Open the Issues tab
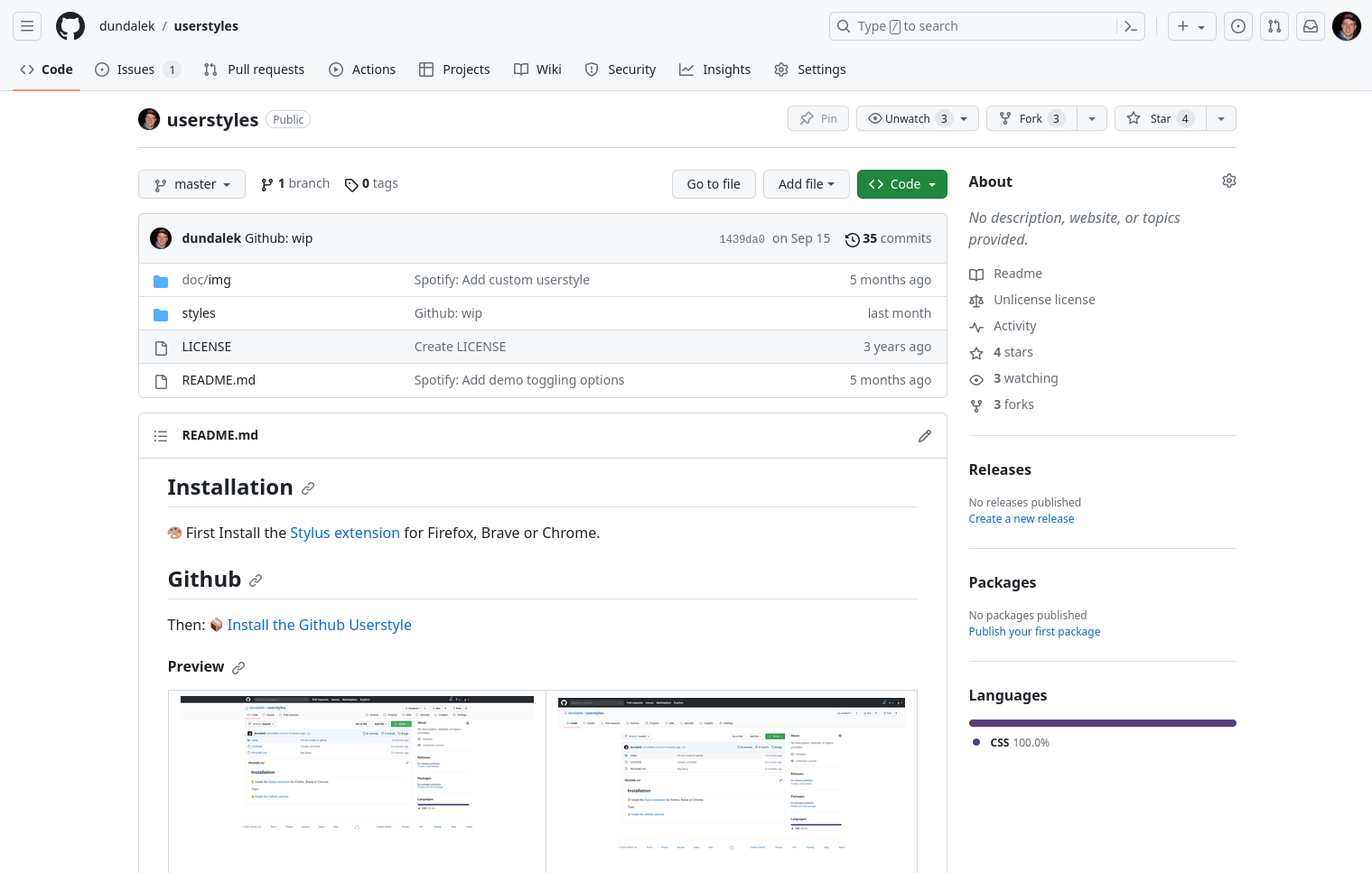The height and width of the screenshot is (873, 1372). tap(137, 70)
